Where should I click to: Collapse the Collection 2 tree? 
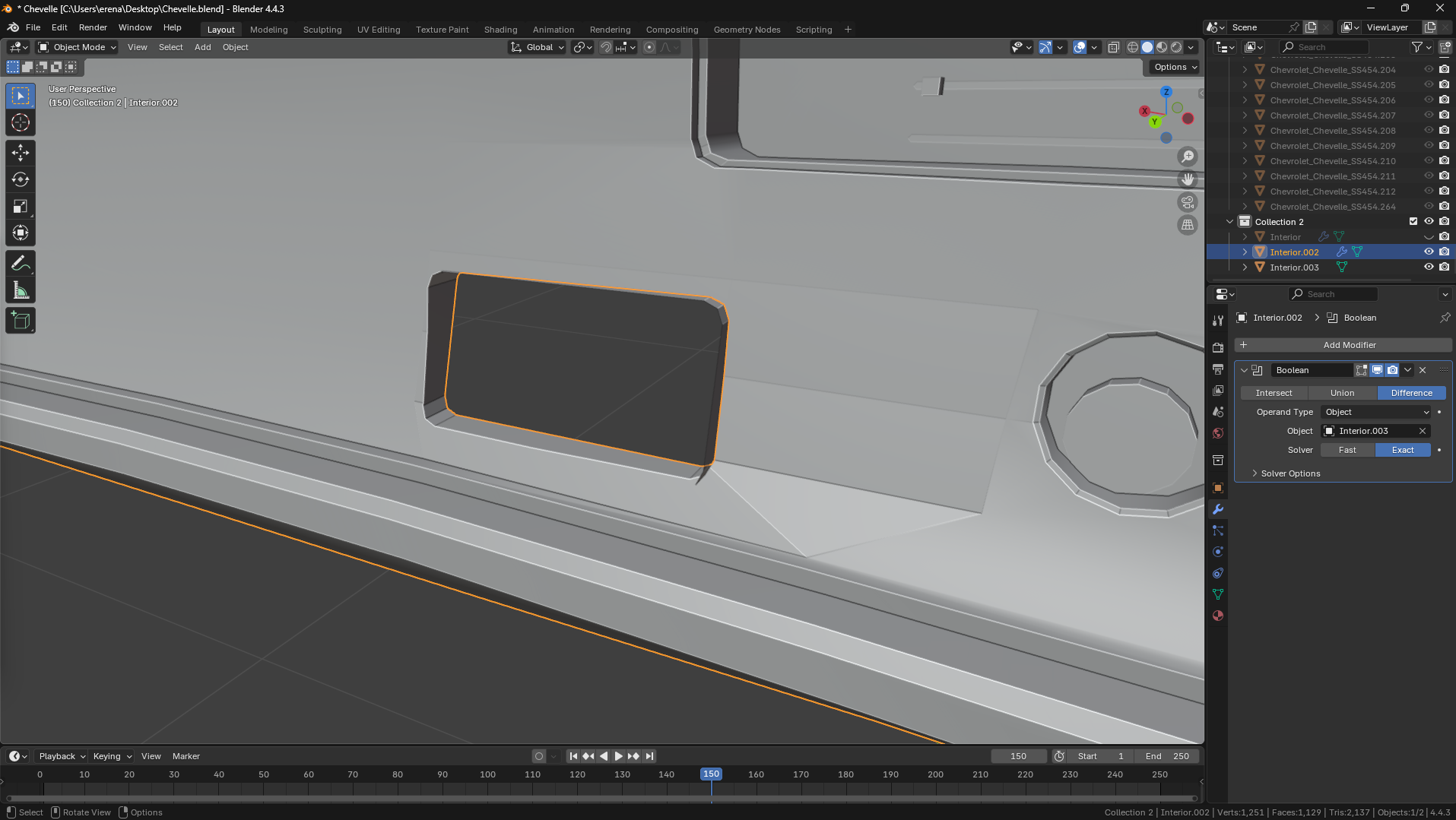[x=1229, y=222]
